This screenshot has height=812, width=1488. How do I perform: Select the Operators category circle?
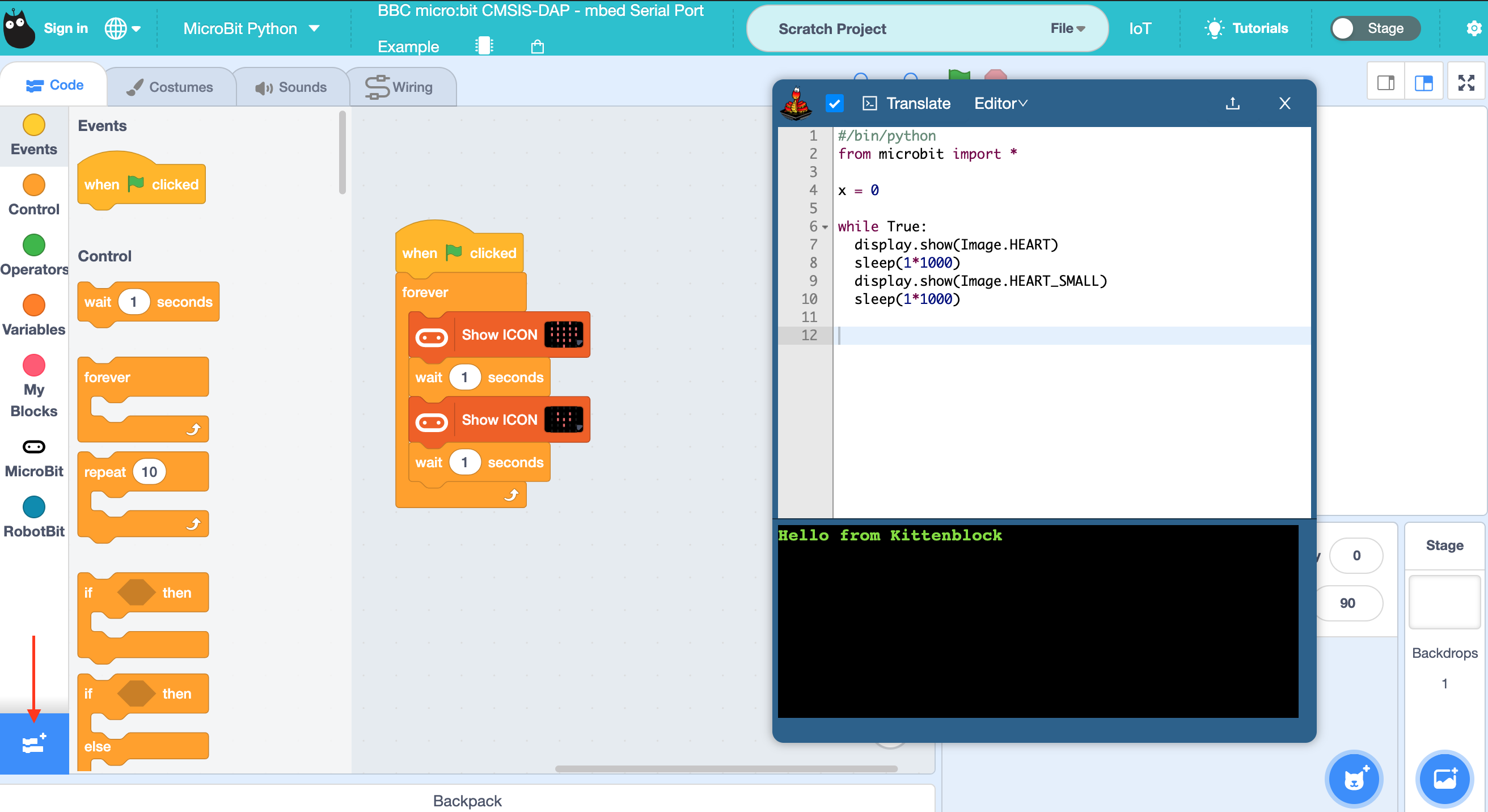33,245
